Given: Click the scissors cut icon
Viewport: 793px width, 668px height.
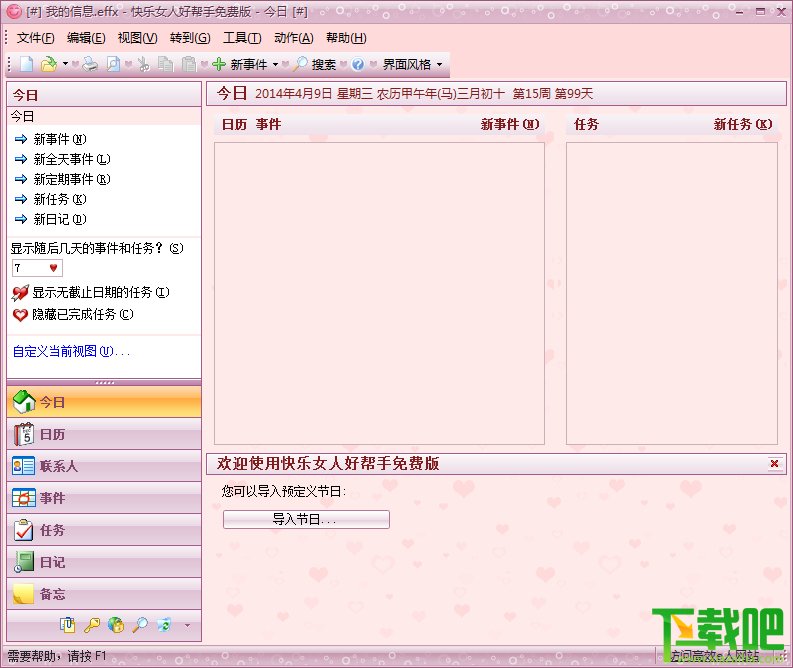Looking at the screenshot, I should coord(144,64).
